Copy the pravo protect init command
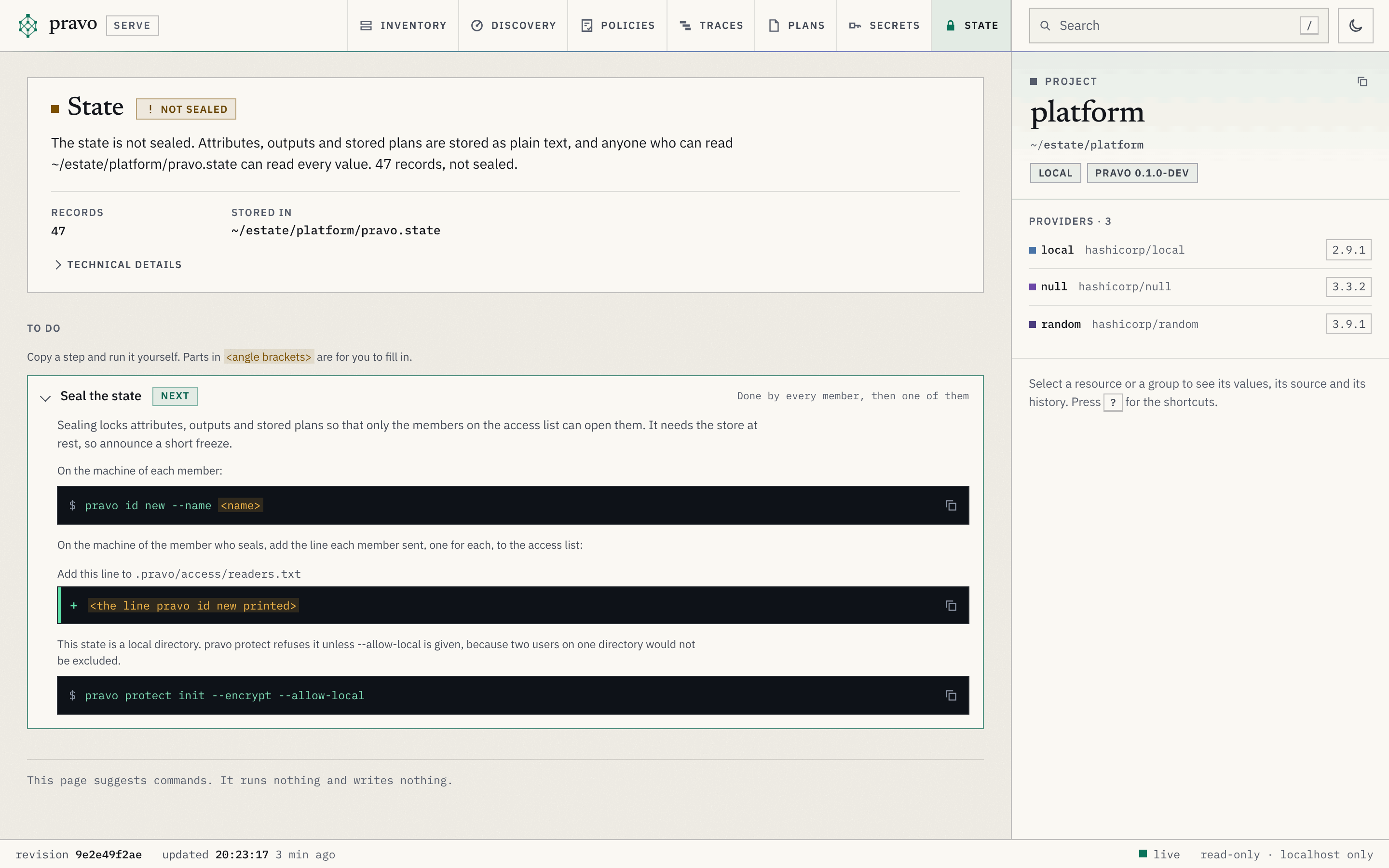The height and width of the screenshot is (868, 1389). click(951, 695)
